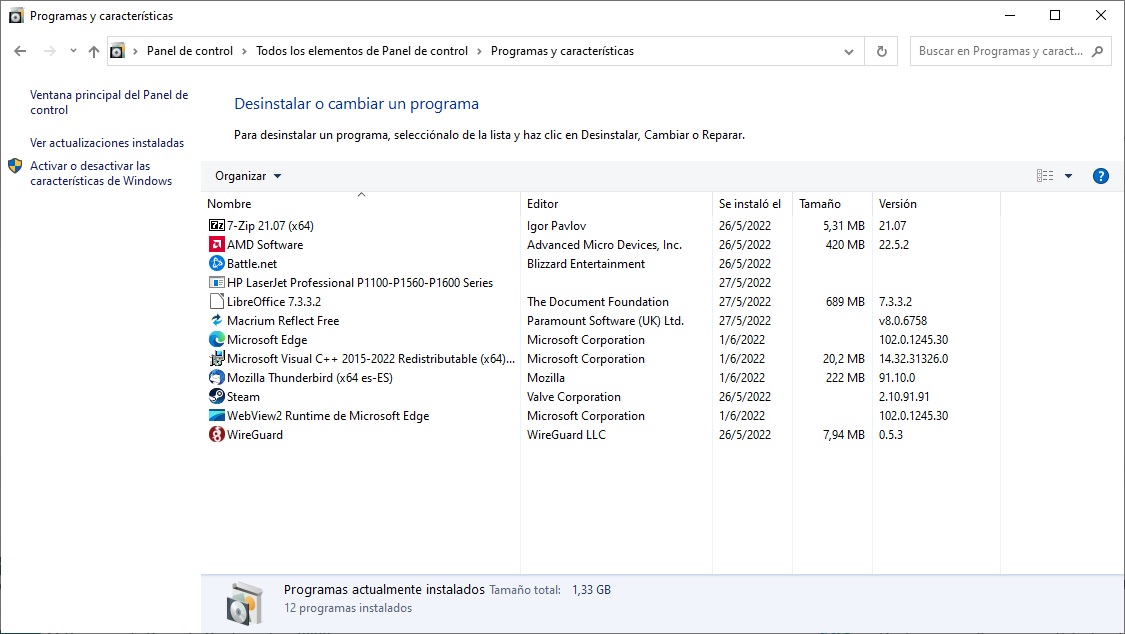This screenshot has width=1125, height=634.
Task: Select the Steam program name
Action: [243, 397]
